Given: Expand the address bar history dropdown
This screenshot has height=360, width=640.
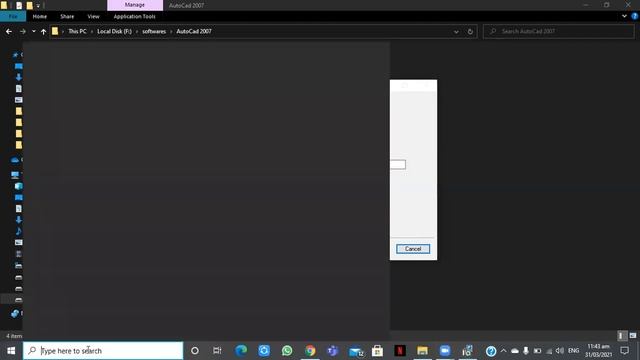Looking at the screenshot, I should [456, 32].
